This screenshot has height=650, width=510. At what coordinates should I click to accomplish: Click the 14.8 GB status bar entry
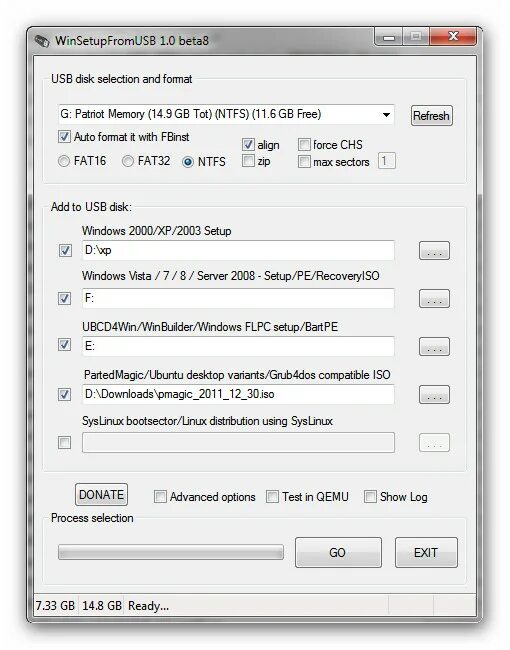click(102, 606)
